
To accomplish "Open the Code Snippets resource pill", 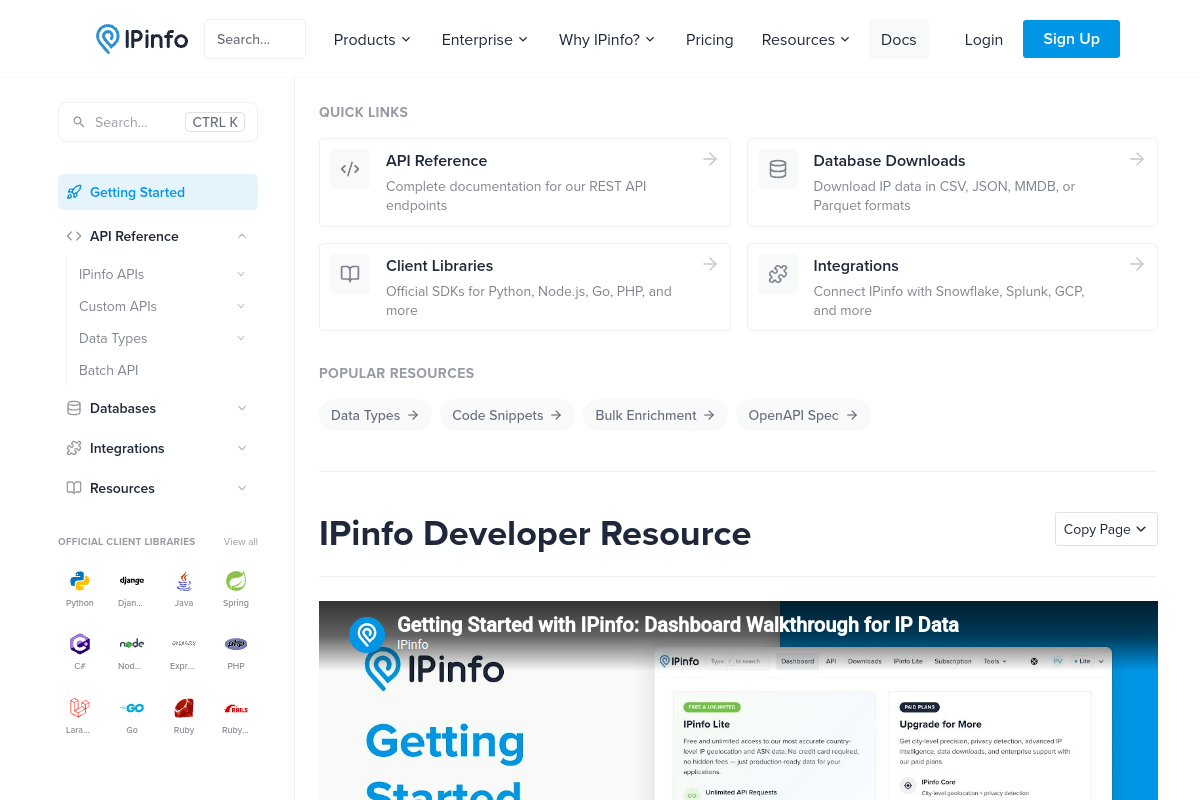I will pyautogui.click(x=507, y=415).
